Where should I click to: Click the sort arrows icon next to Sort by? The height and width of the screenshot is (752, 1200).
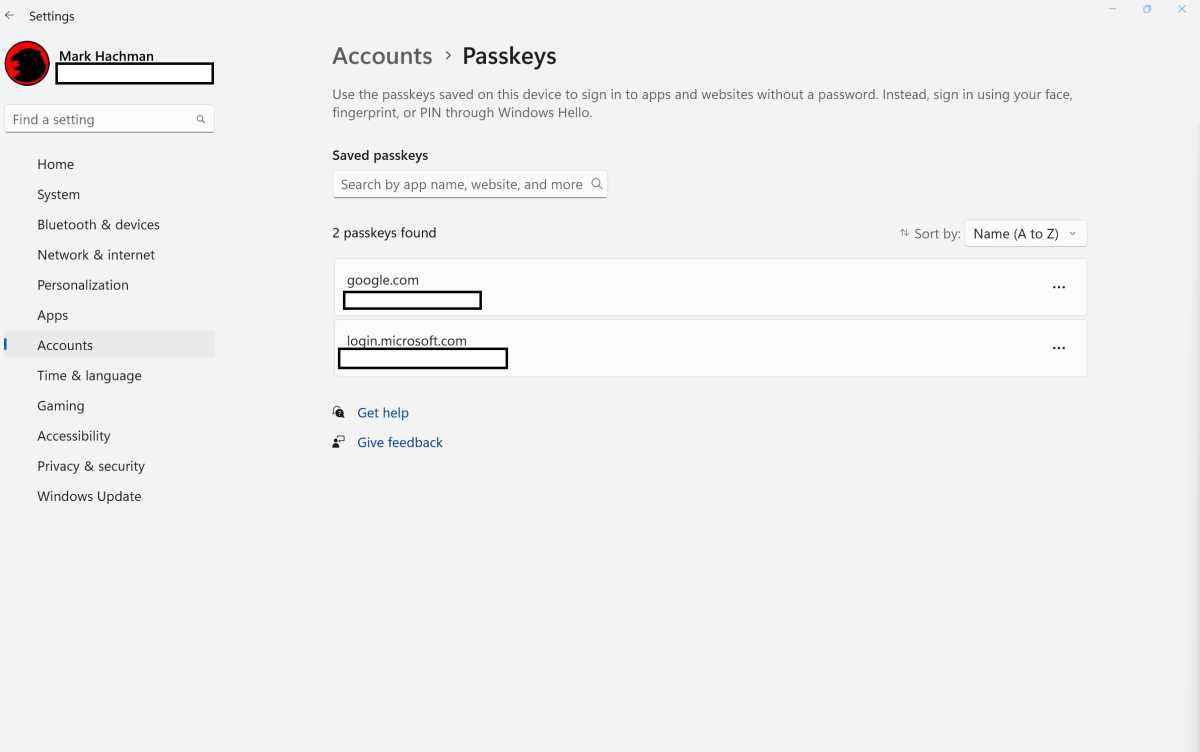point(904,232)
